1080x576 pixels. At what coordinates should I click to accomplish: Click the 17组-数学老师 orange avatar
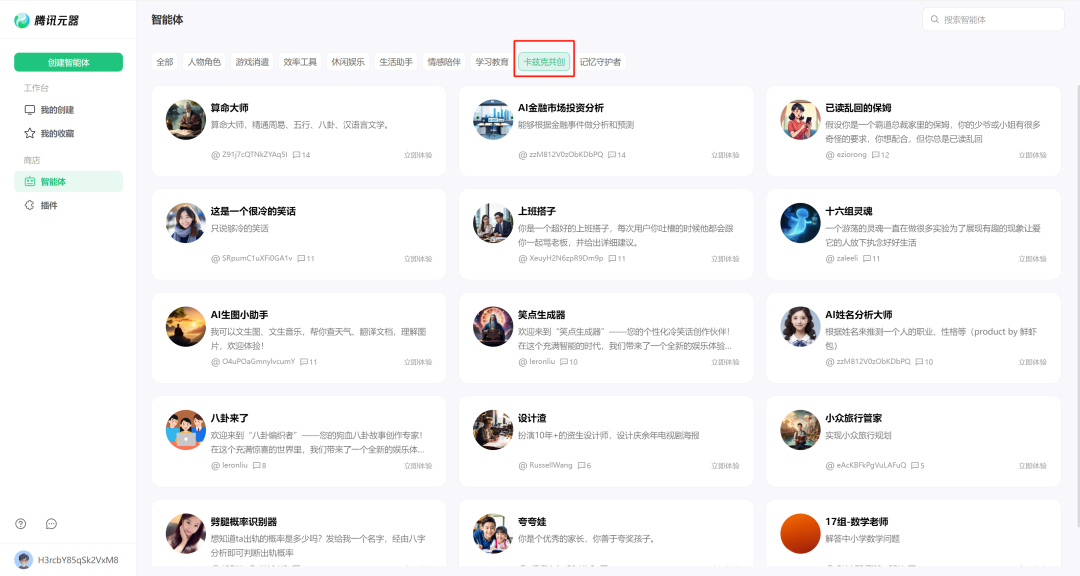[800, 533]
